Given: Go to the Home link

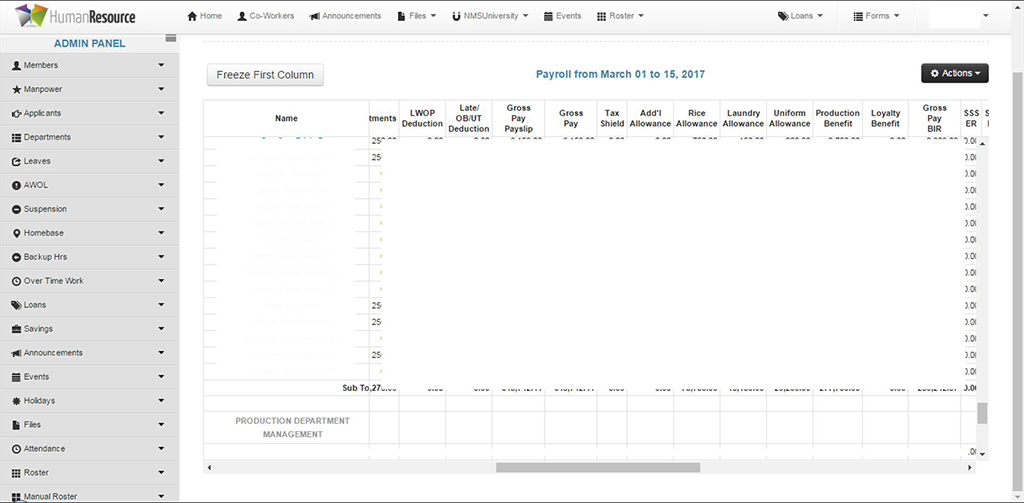Looking at the screenshot, I should tap(204, 16).
